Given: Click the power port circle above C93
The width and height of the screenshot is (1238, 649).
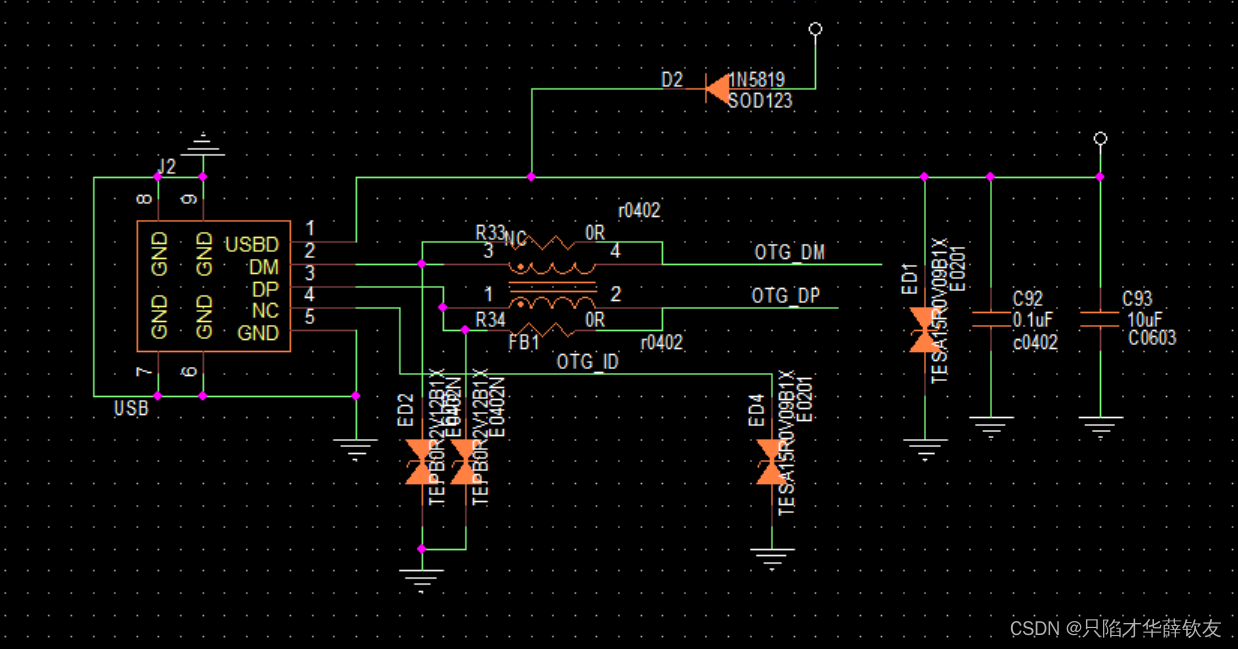Looking at the screenshot, I should [1100, 139].
